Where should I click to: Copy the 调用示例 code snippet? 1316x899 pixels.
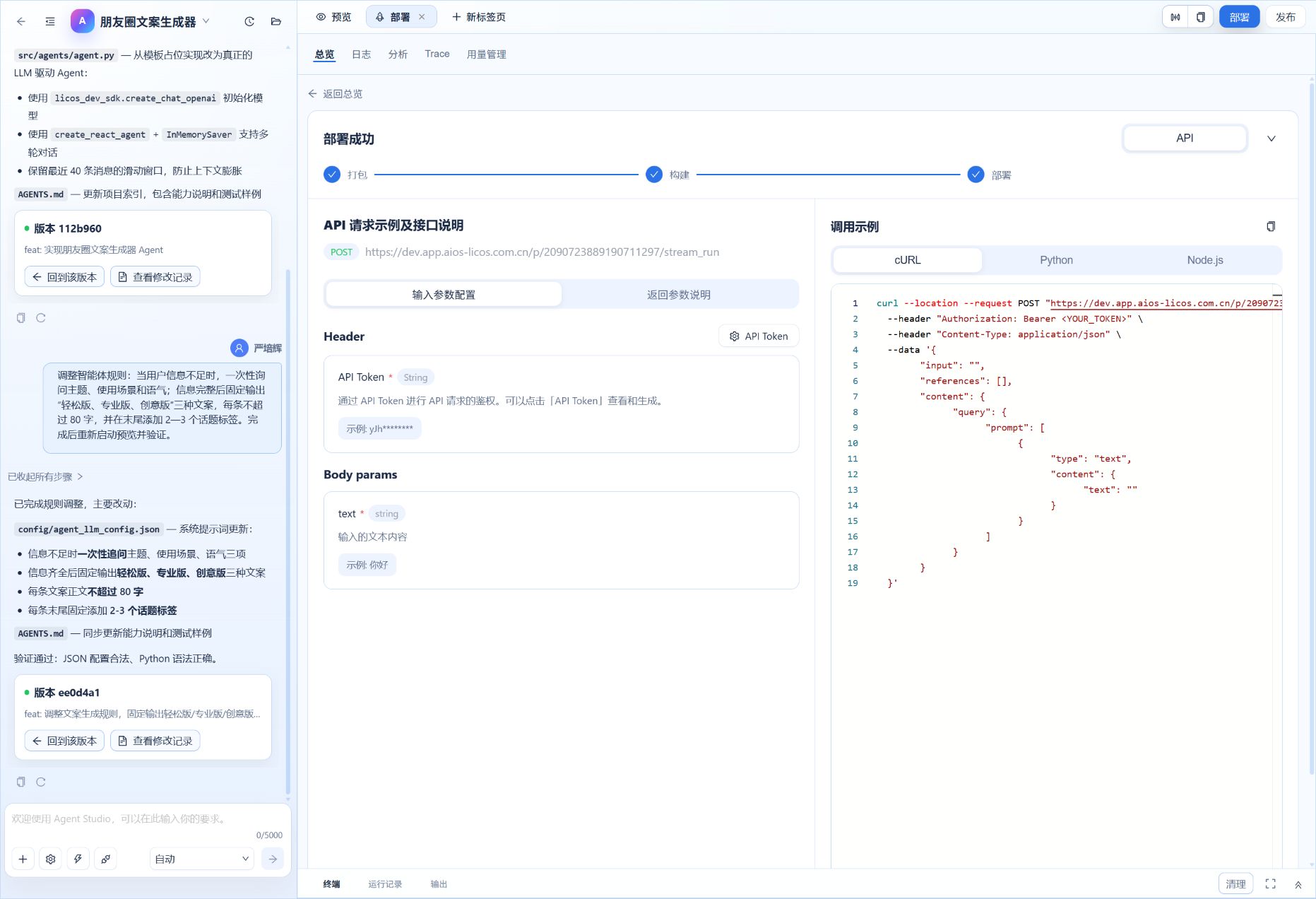pos(1271,227)
